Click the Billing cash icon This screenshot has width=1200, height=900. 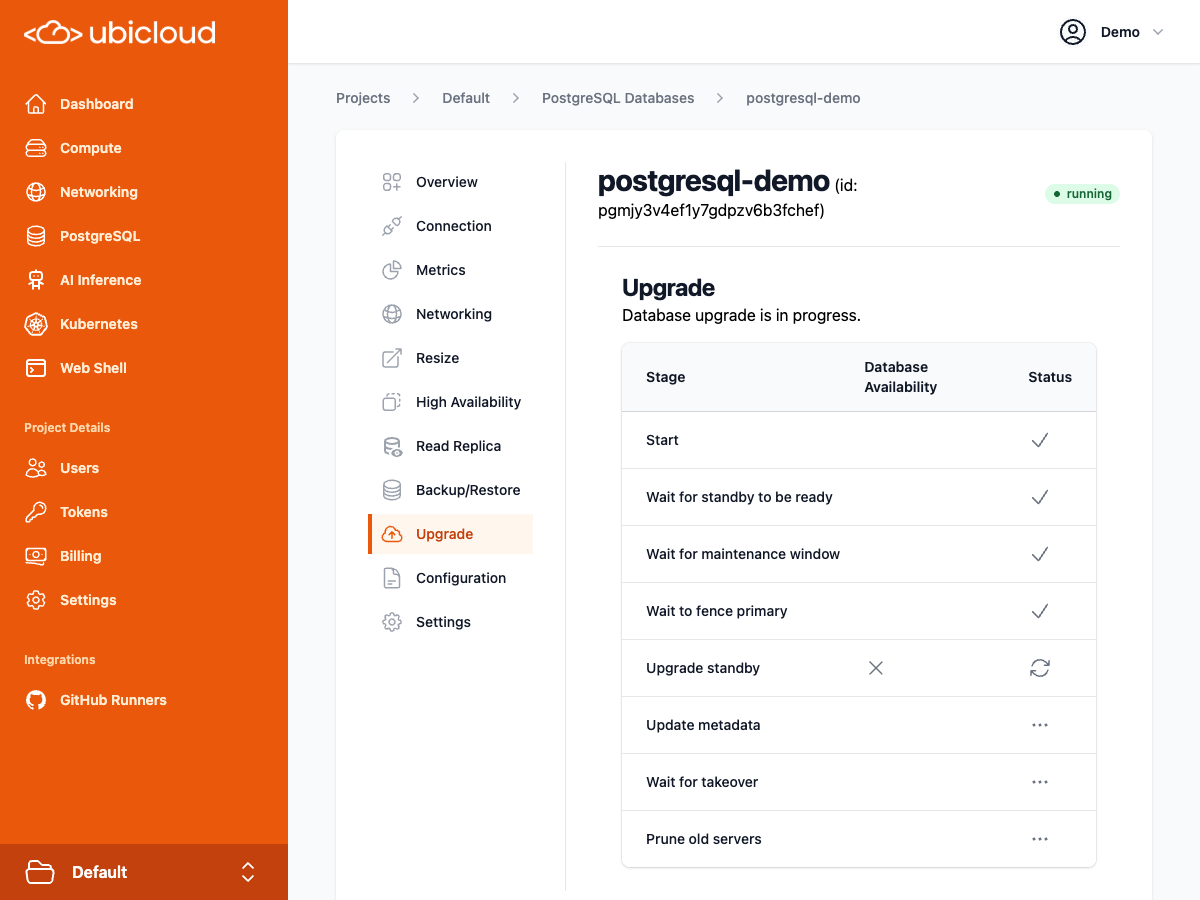click(x=36, y=556)
